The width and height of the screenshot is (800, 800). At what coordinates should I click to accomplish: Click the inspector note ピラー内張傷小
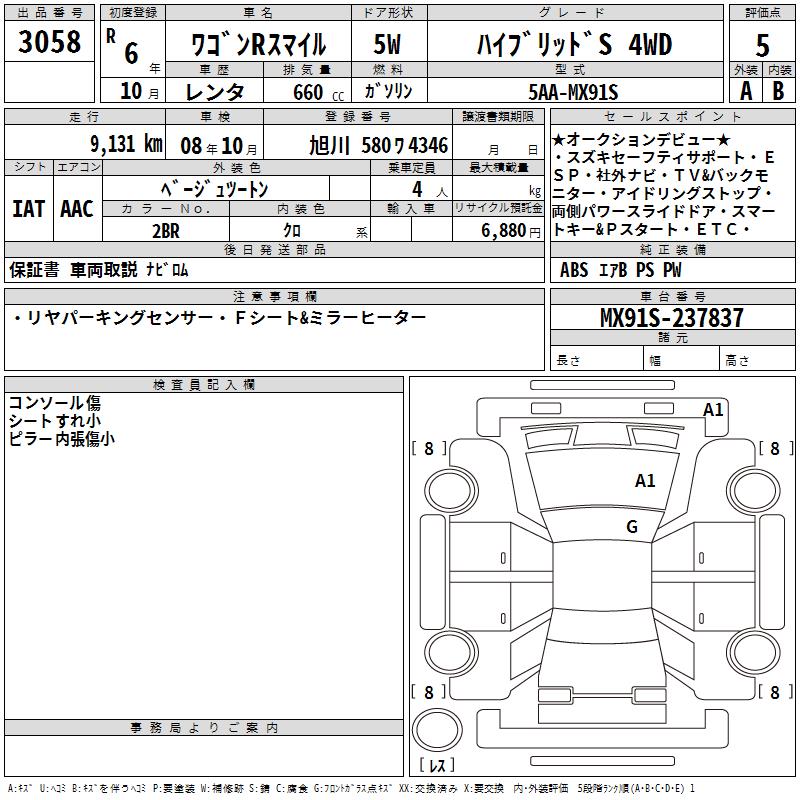pyautogui.click(x=62, y=438)
